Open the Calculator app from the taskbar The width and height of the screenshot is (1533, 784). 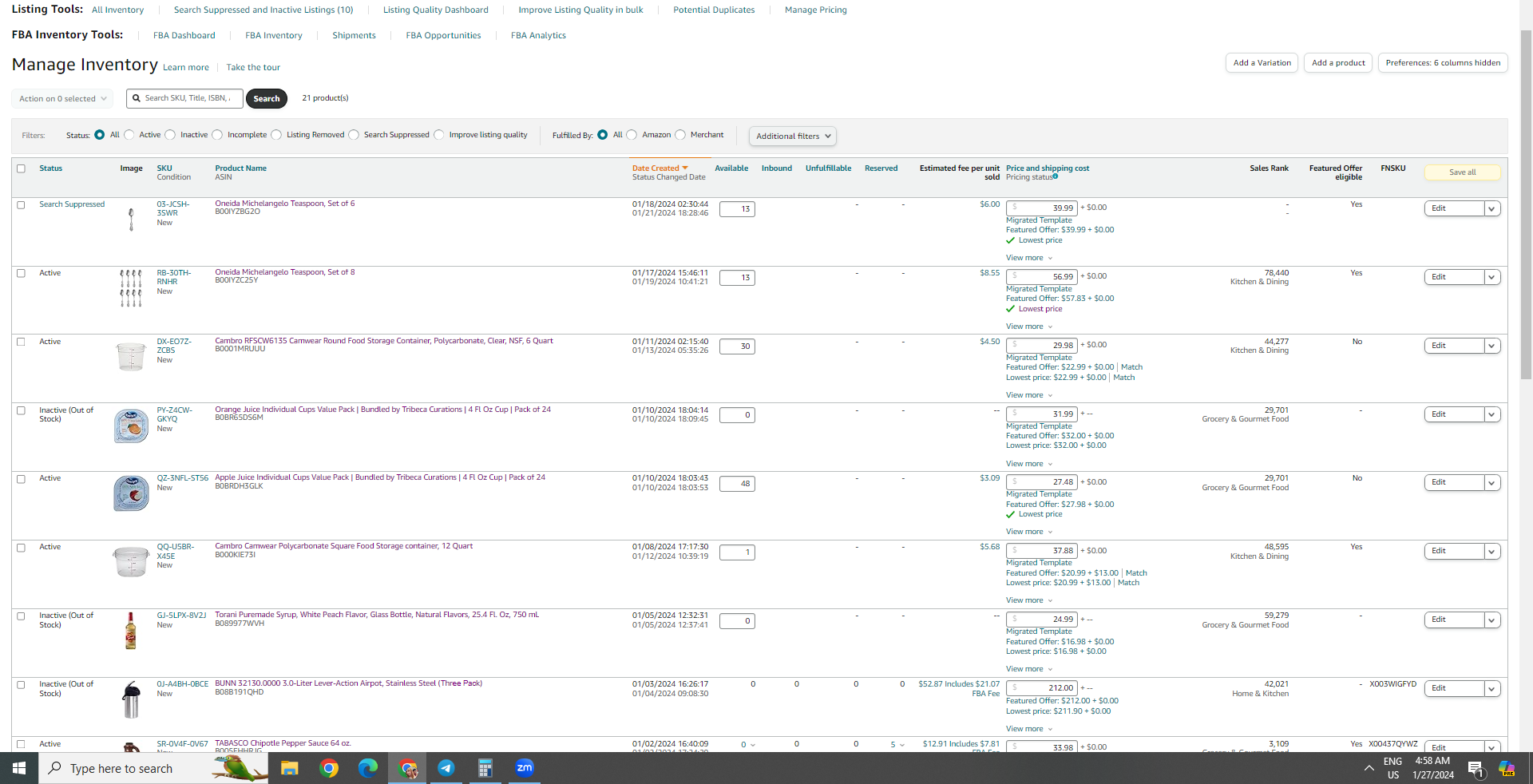[x=485, y=768]
